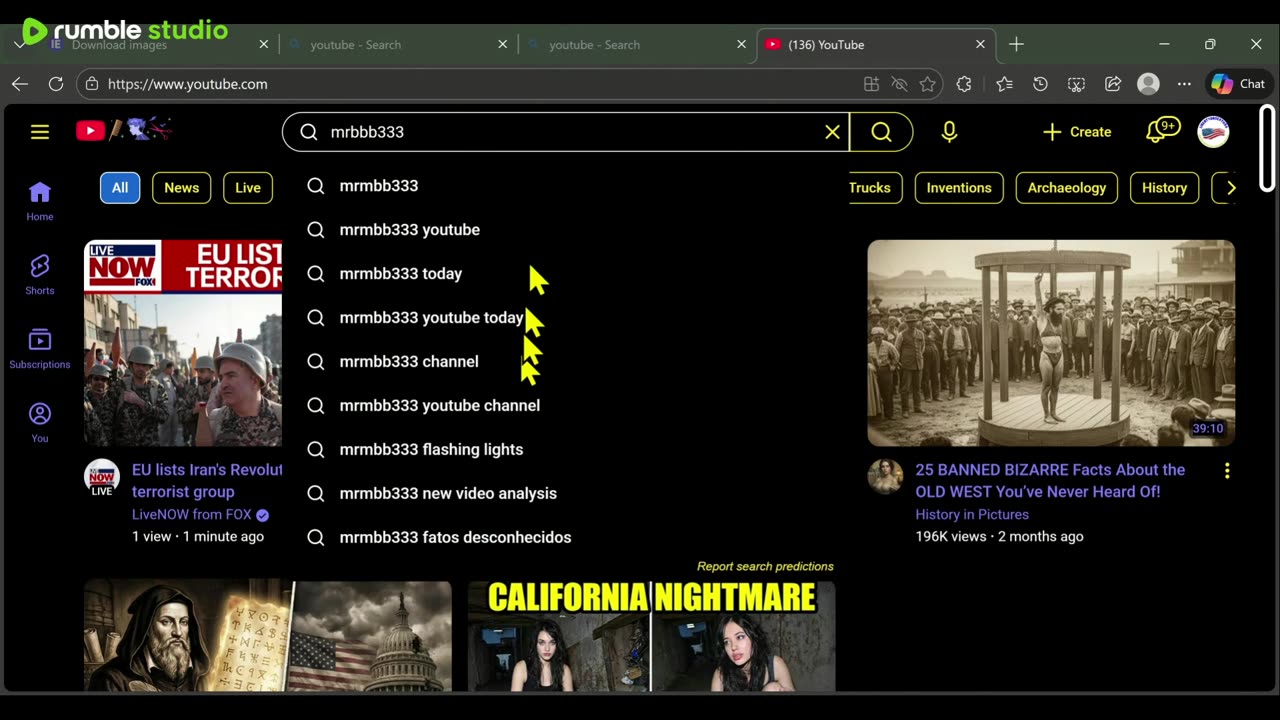Go to Home in the YouTube sidebar
Screen dimensions: 1280x720
[x=40, y=201]
